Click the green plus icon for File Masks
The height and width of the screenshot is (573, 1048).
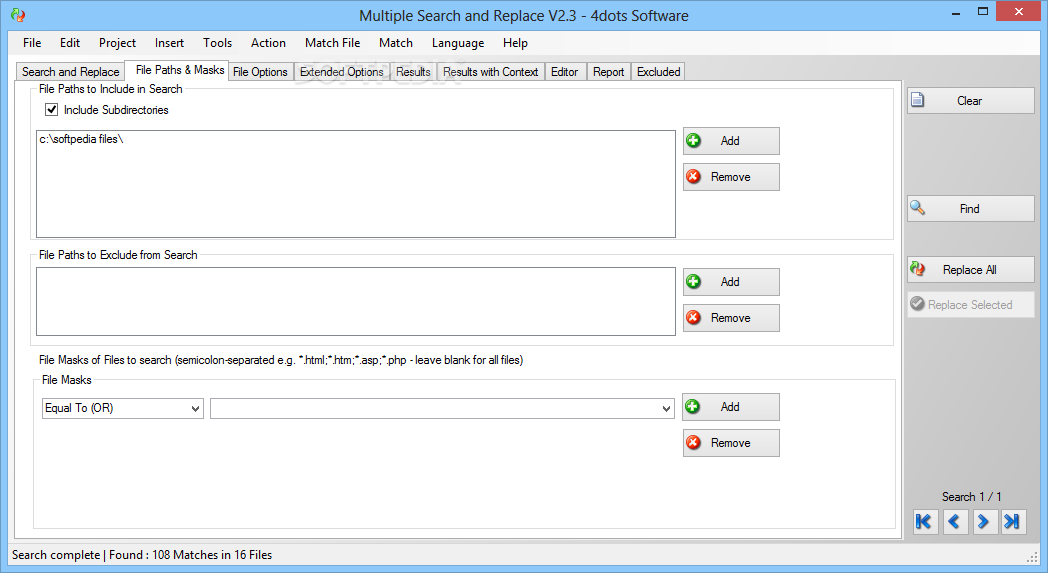pyautogui.click(x=693, y=407)
